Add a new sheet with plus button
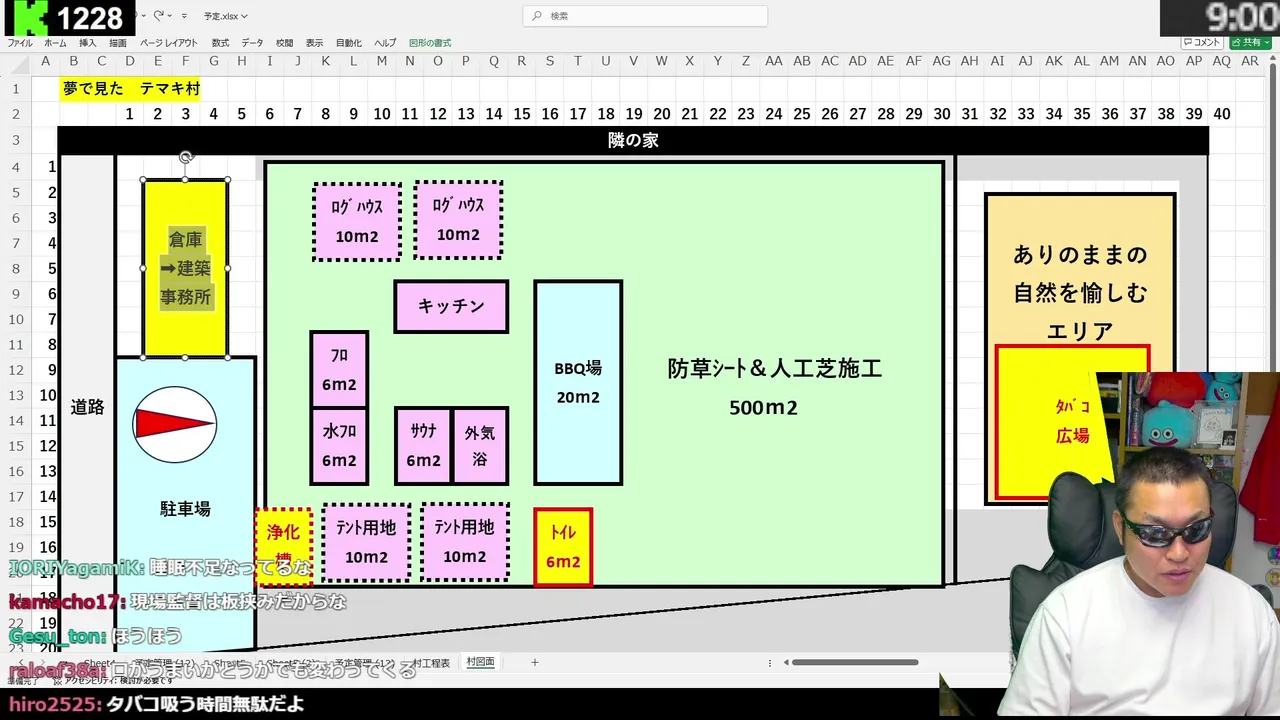Image resolution: width=1280 pixels, height=720 pixels. [535, 662]
